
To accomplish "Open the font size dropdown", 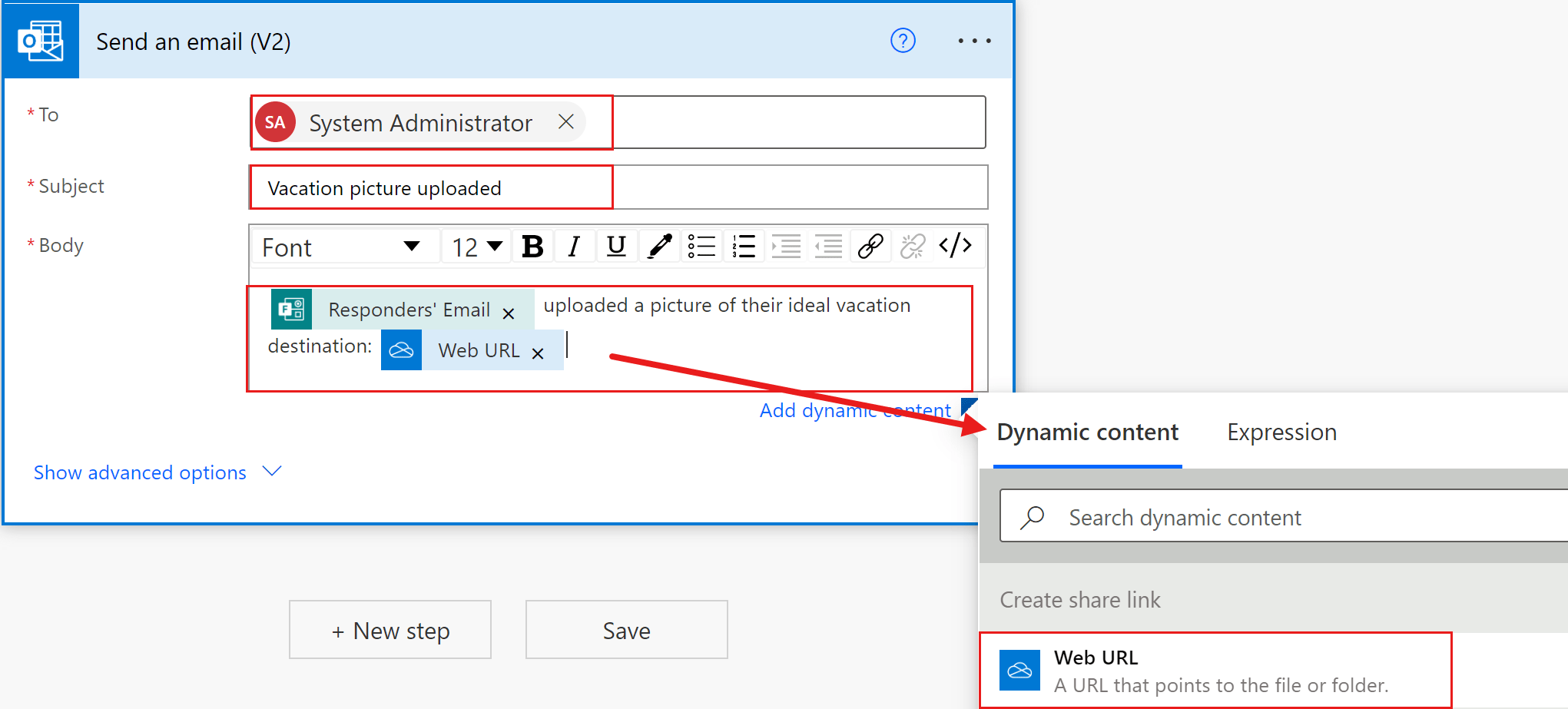I will pyautogui.click(x=475, y=246).
